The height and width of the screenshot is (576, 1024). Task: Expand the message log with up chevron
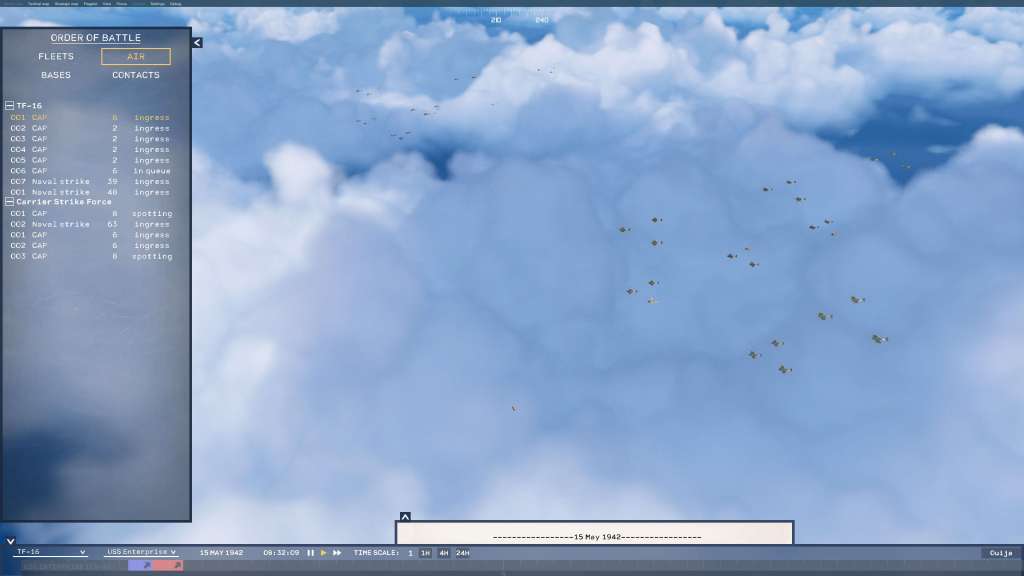pos(405,517)
